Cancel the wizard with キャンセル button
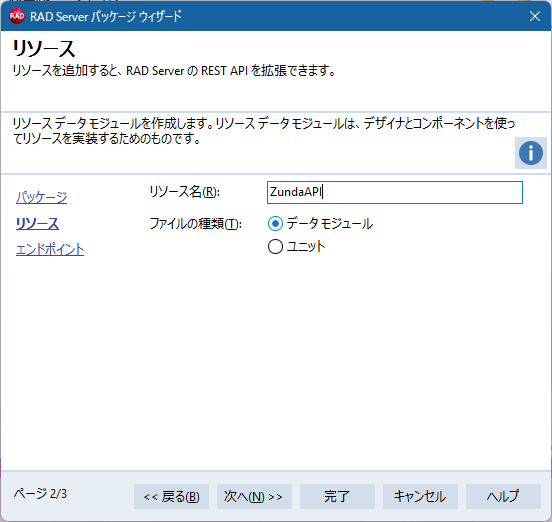The width and height of the screenshot is (552, 522). (420, 496)
